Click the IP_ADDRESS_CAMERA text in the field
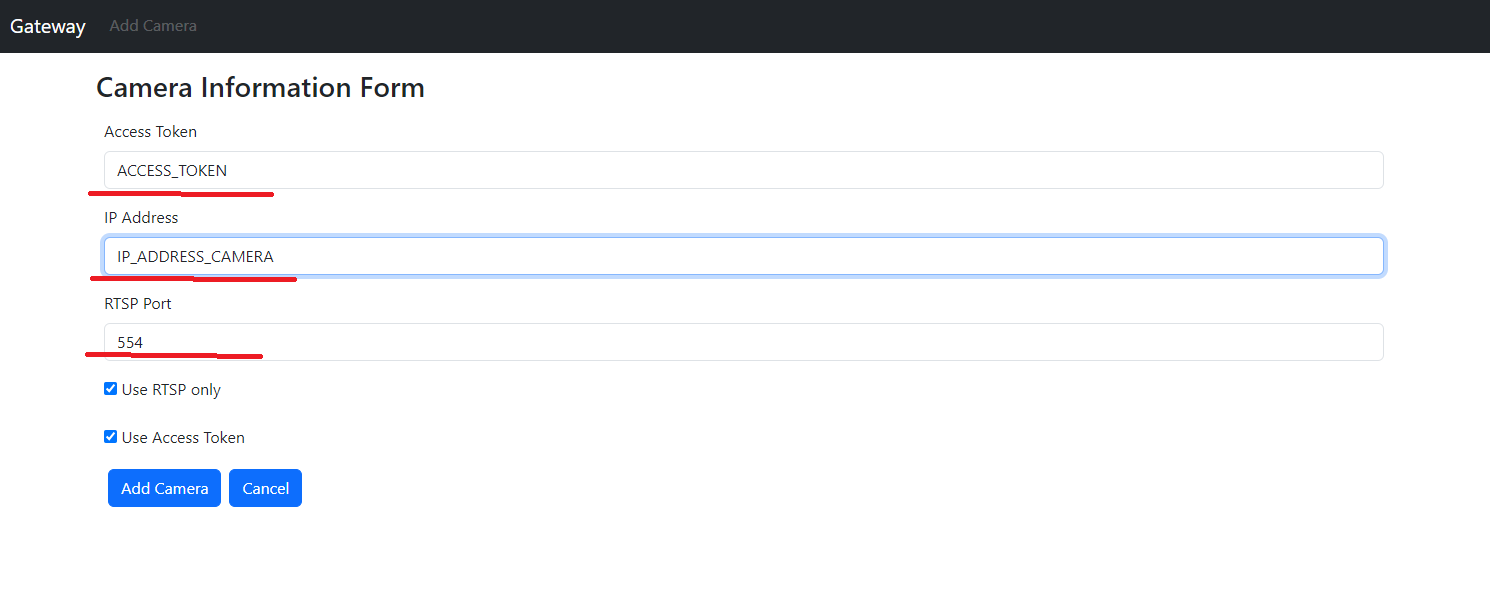This screenshot has width=1490, height=596. (x=195, y=257)
